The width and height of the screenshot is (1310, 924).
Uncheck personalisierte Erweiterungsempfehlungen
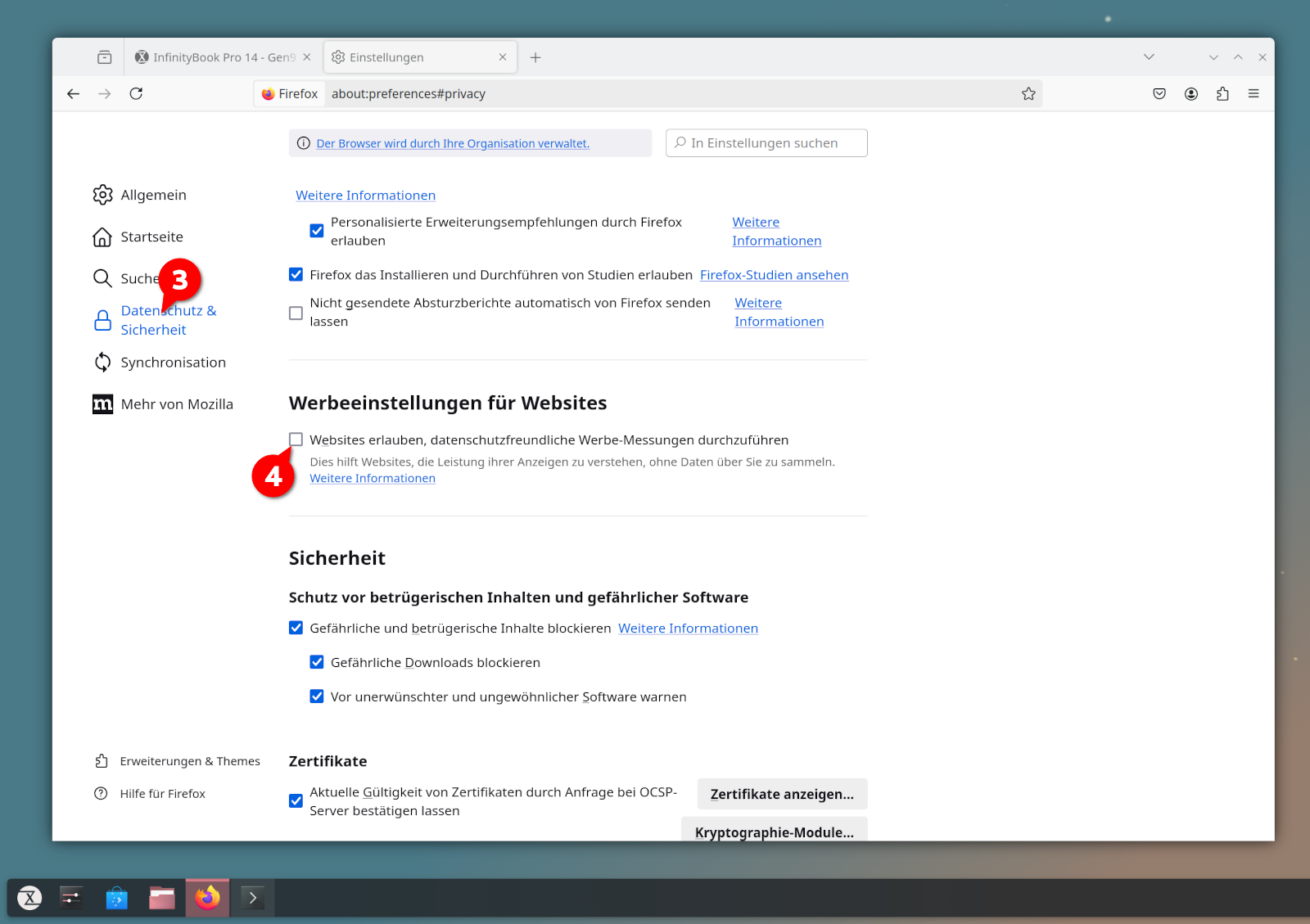click(317, 231)
